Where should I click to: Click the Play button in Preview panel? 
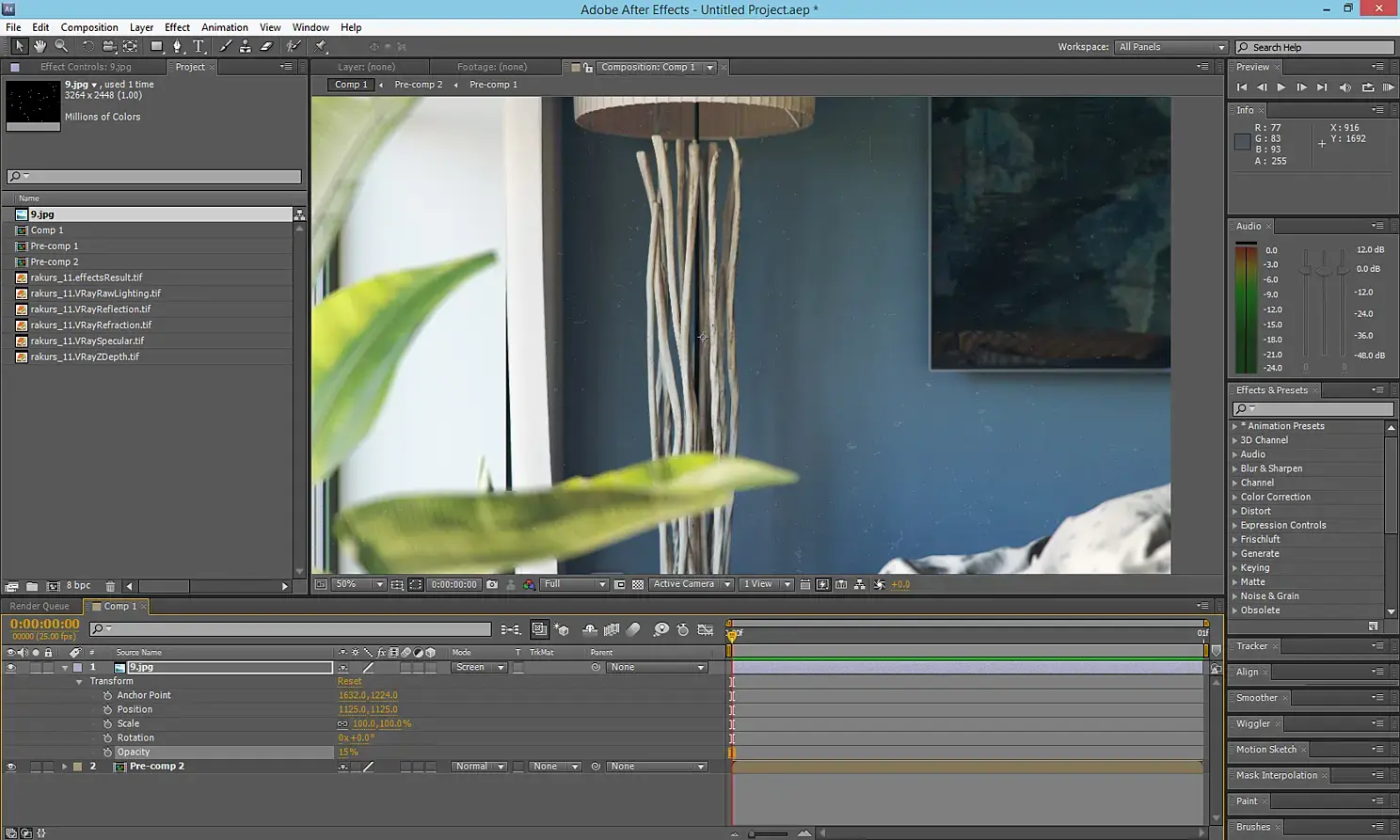1281,87
